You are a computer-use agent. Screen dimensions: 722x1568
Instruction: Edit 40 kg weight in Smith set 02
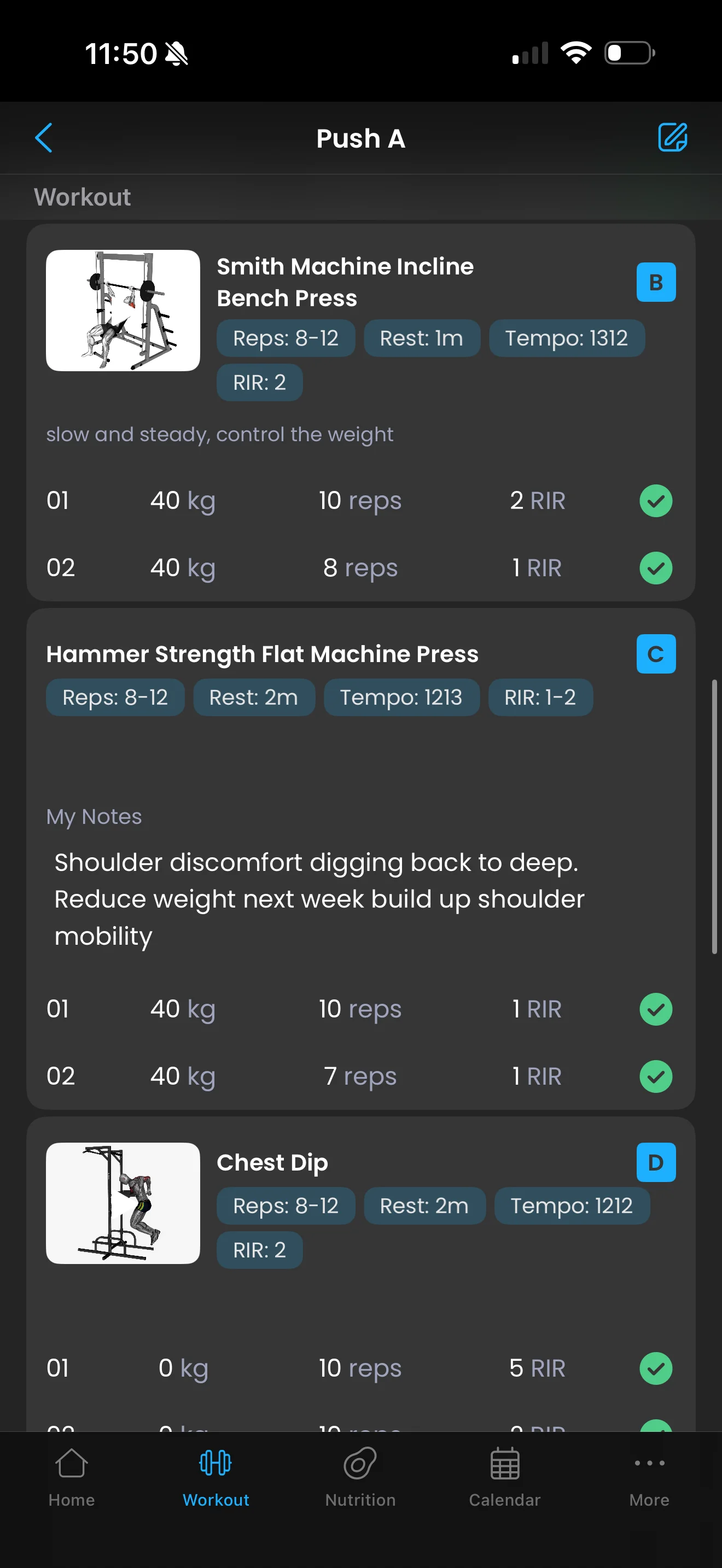click(x=183, y=568)
